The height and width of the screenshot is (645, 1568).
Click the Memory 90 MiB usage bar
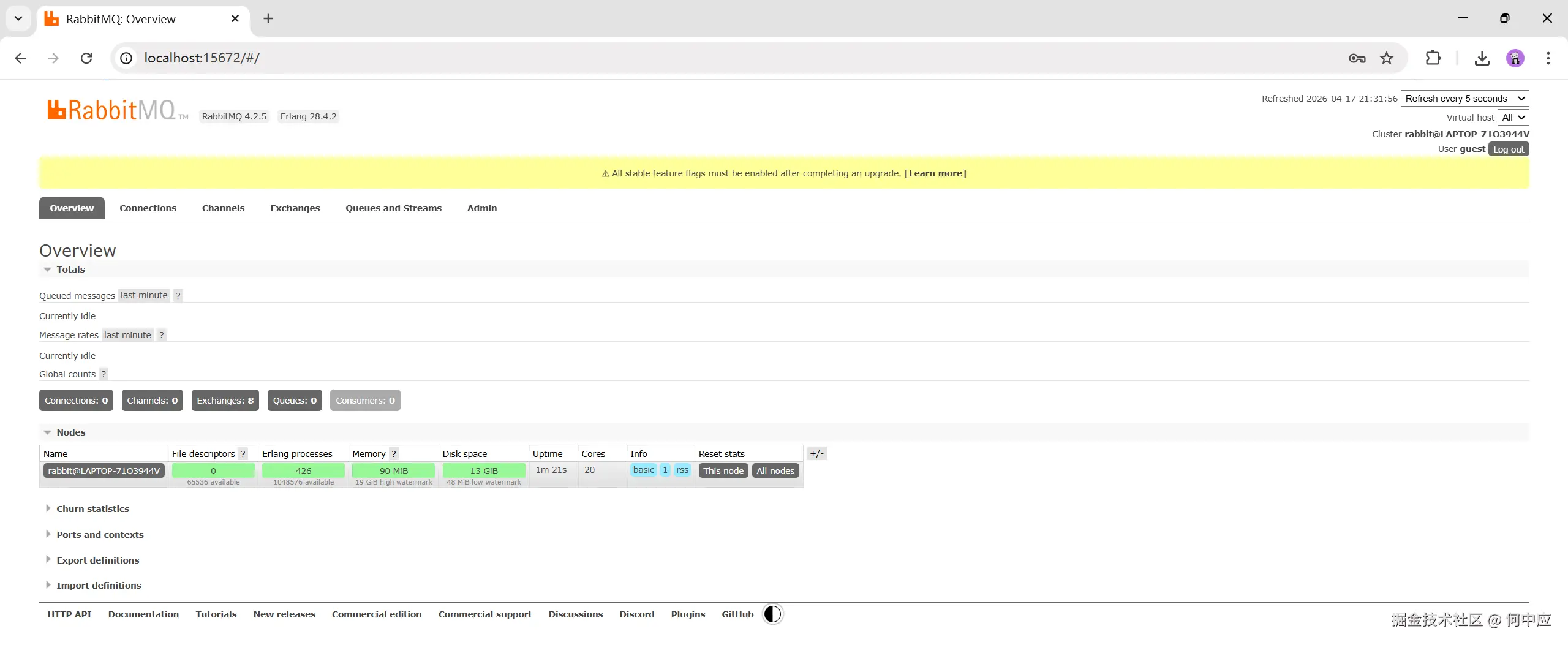click(x=394, y=471)
